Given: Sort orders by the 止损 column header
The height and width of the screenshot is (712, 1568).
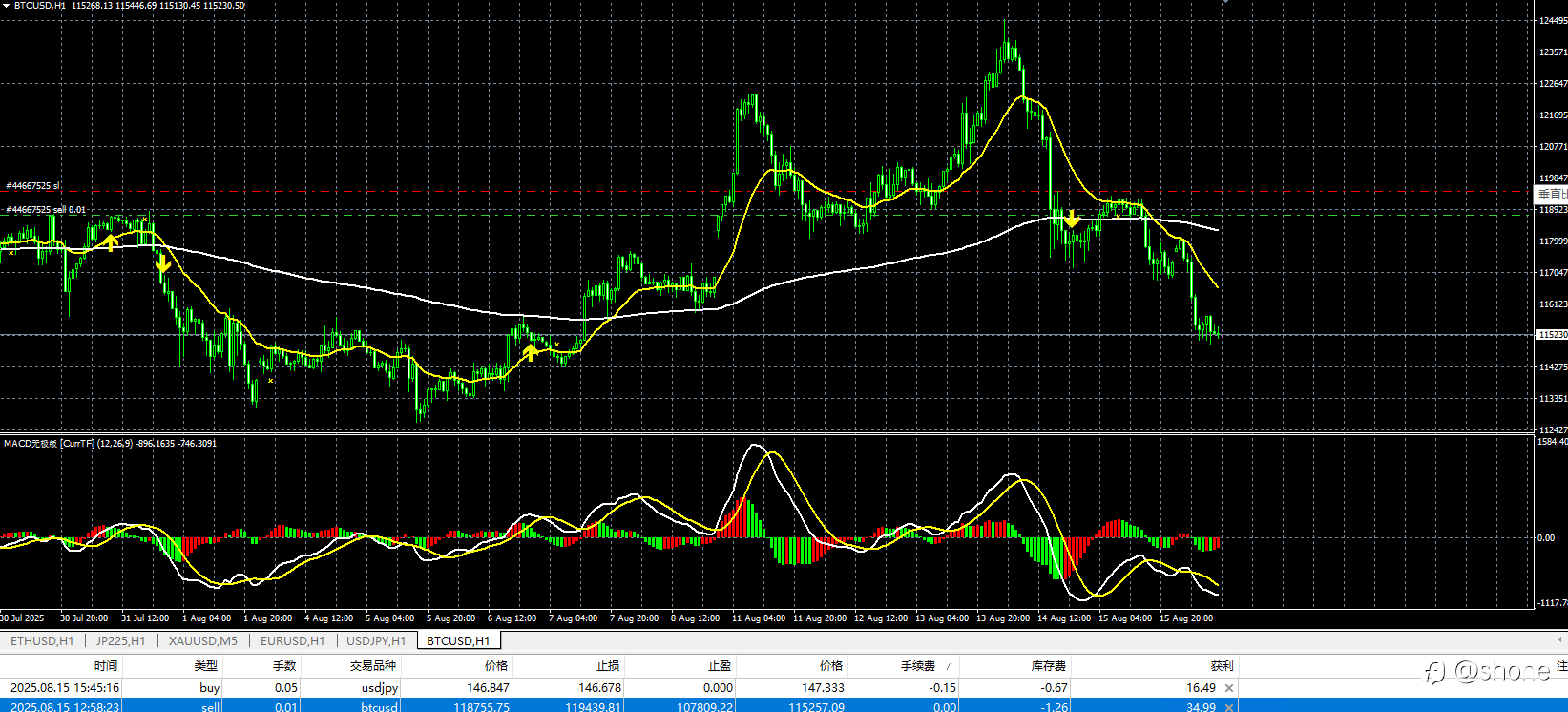Looking at the screenshot, I should coord(608,666).
